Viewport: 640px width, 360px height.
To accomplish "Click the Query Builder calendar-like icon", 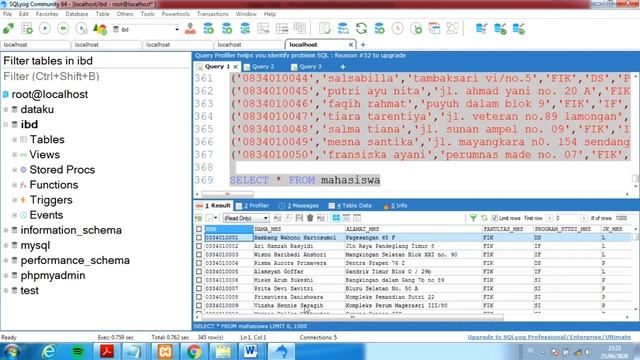I will [434, 29].
